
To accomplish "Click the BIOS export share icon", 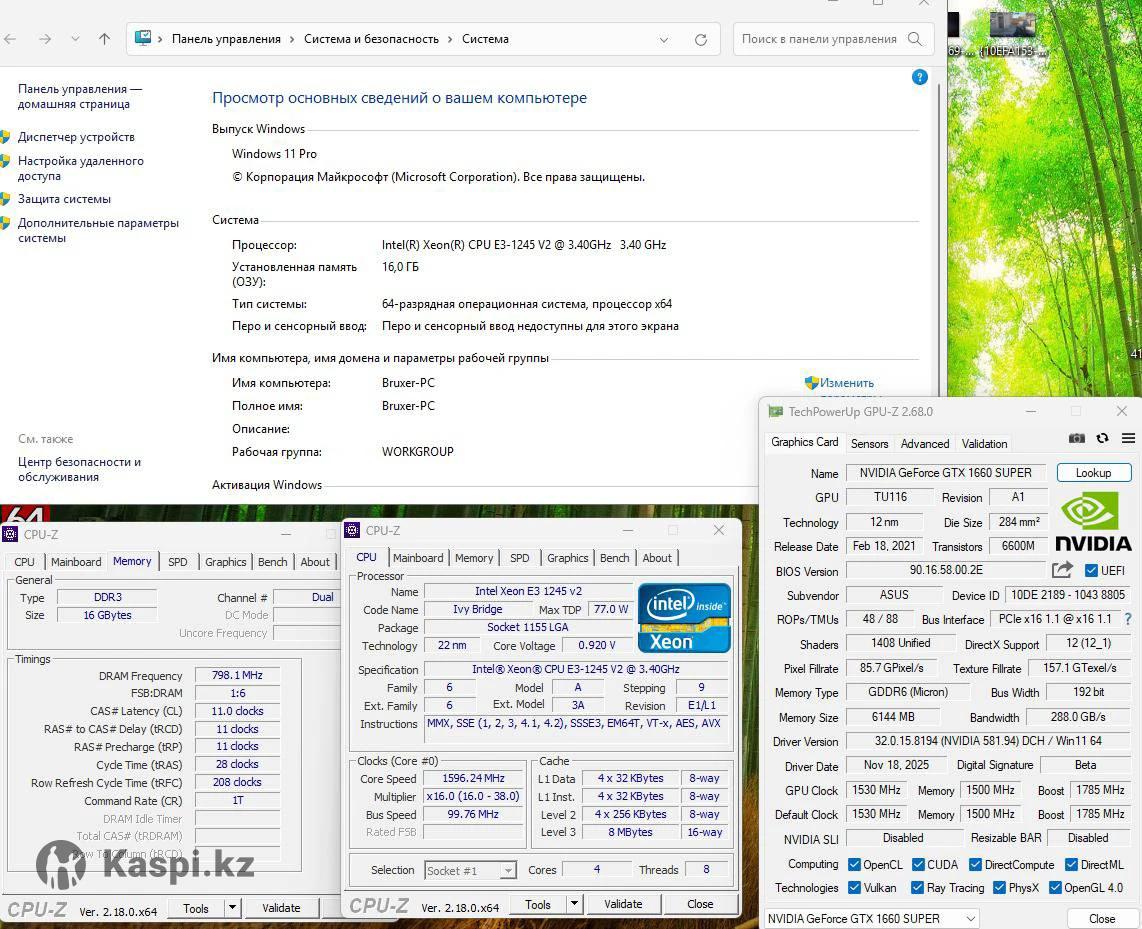I will click(x=1062, y=570).
